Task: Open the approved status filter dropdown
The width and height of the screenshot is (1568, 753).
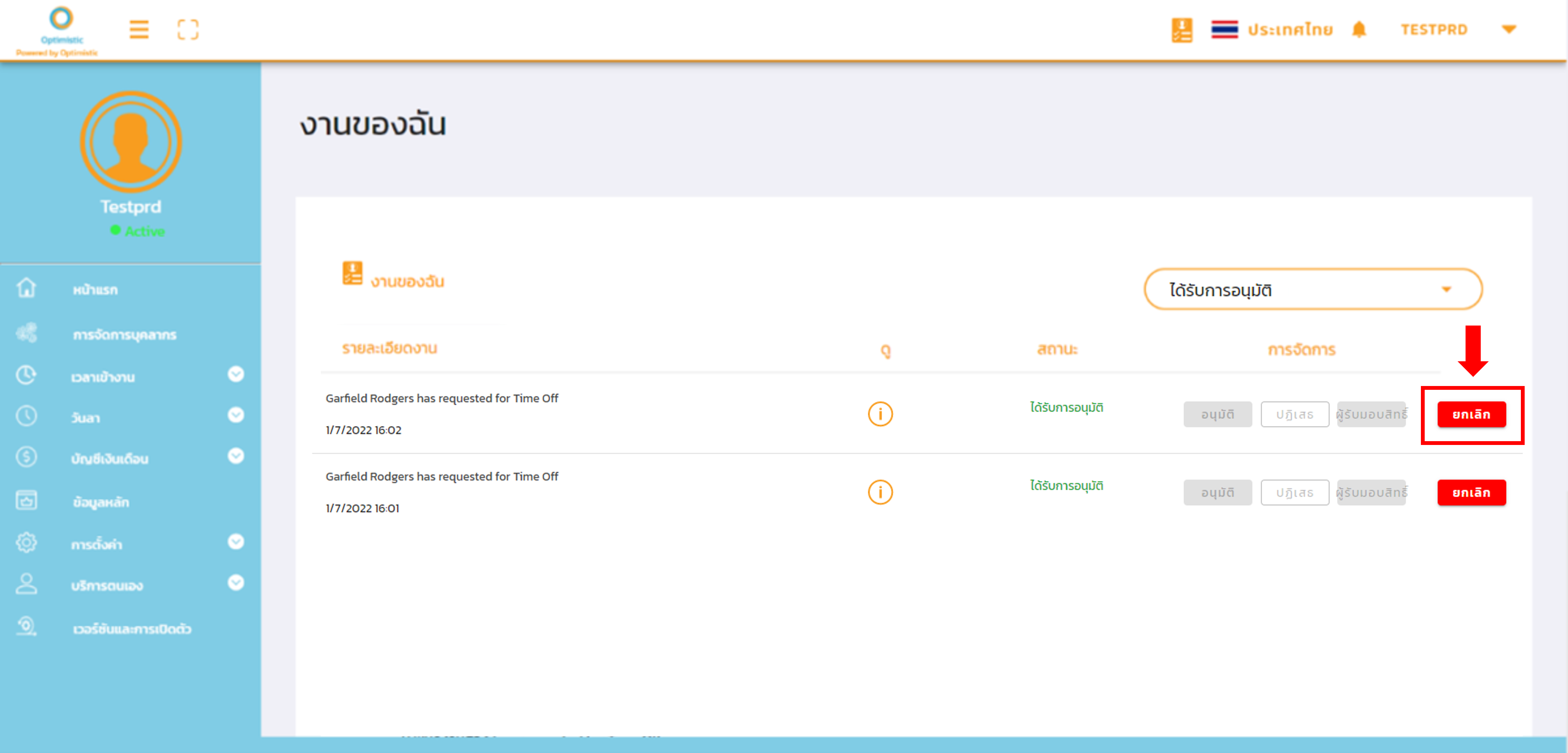Action: 1312,289
